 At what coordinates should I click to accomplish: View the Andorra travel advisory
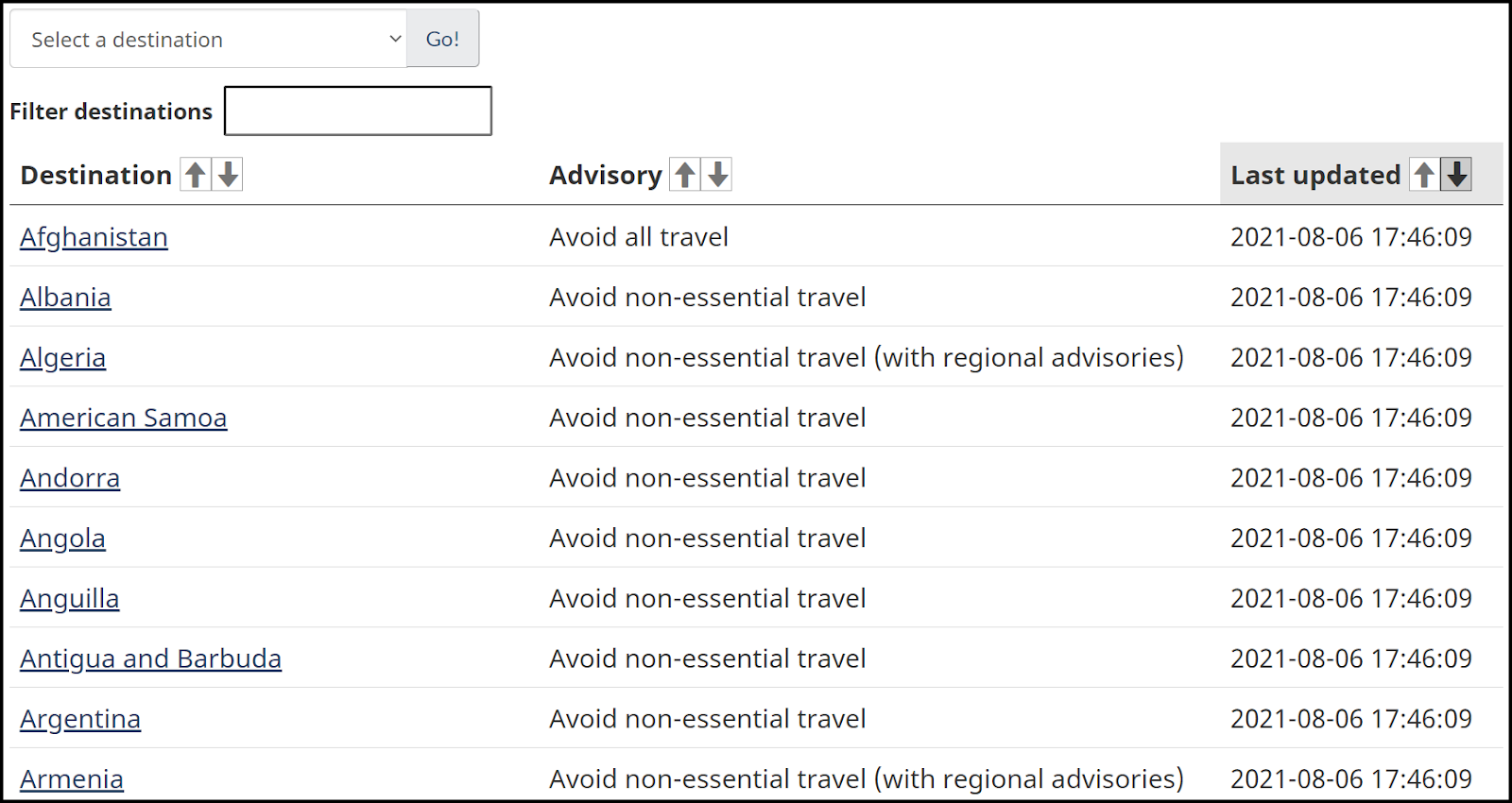click(x=70, y=479)
